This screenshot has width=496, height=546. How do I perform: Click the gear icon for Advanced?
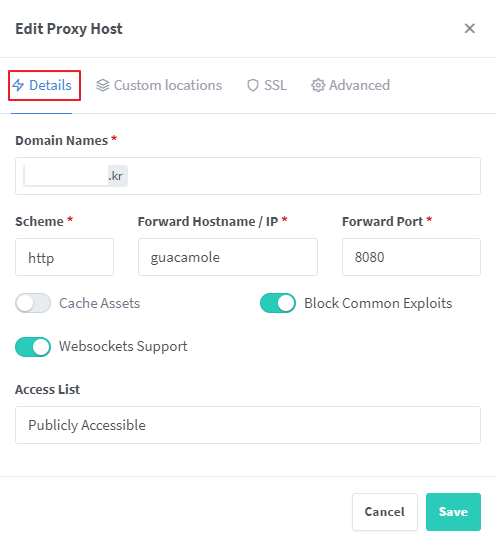[x=318, y=85]
